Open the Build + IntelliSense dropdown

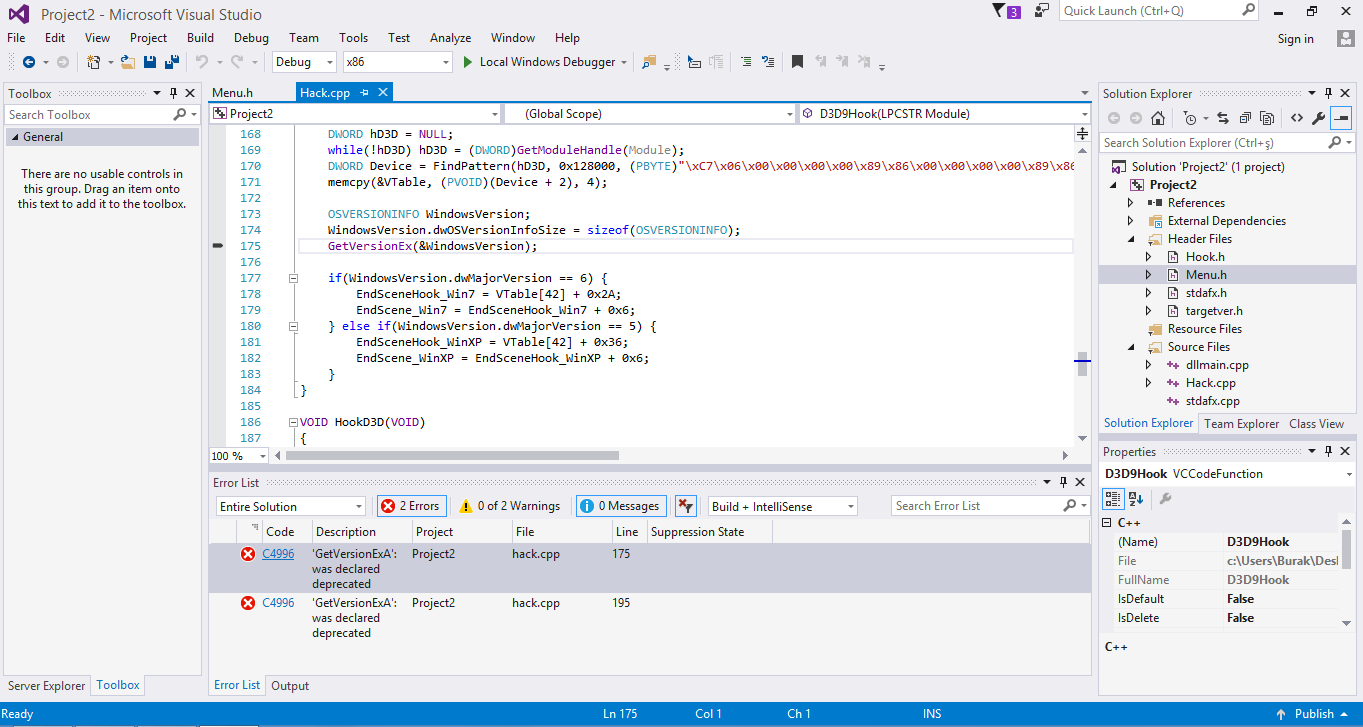782,507
